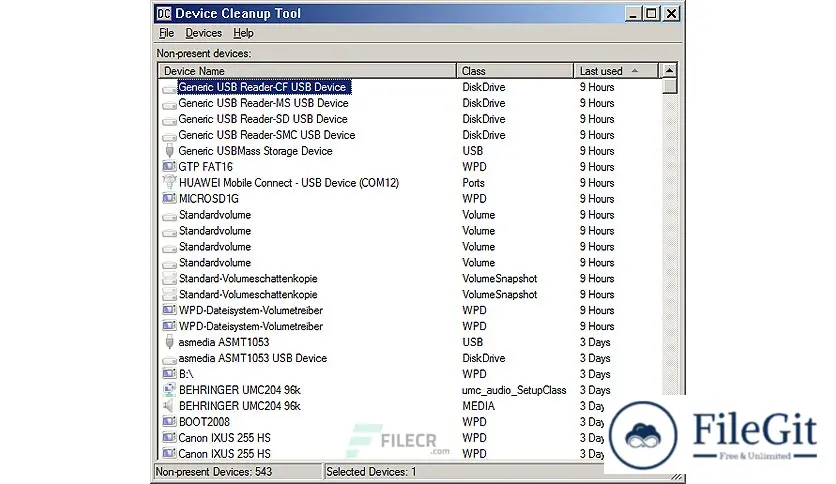This screenshot has width=836, height=484.
Task: Click ports icon beside HUAWEI Mobile Connect
Action: 169,182
